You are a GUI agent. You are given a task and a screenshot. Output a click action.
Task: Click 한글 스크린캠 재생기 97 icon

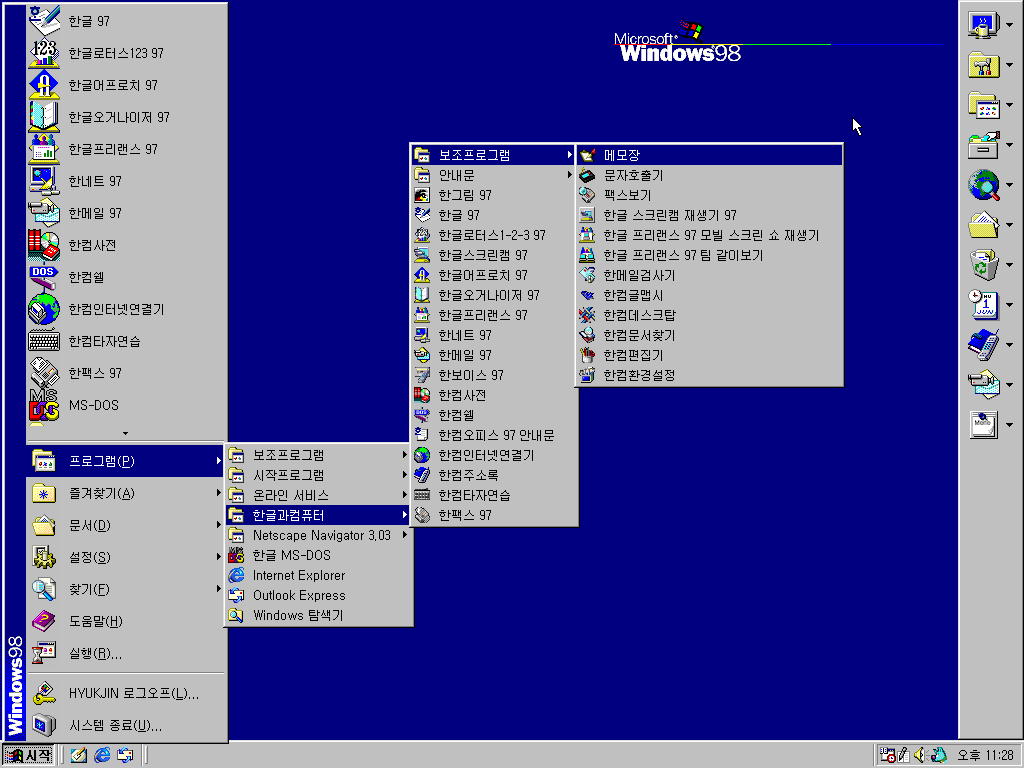(587, 215)
